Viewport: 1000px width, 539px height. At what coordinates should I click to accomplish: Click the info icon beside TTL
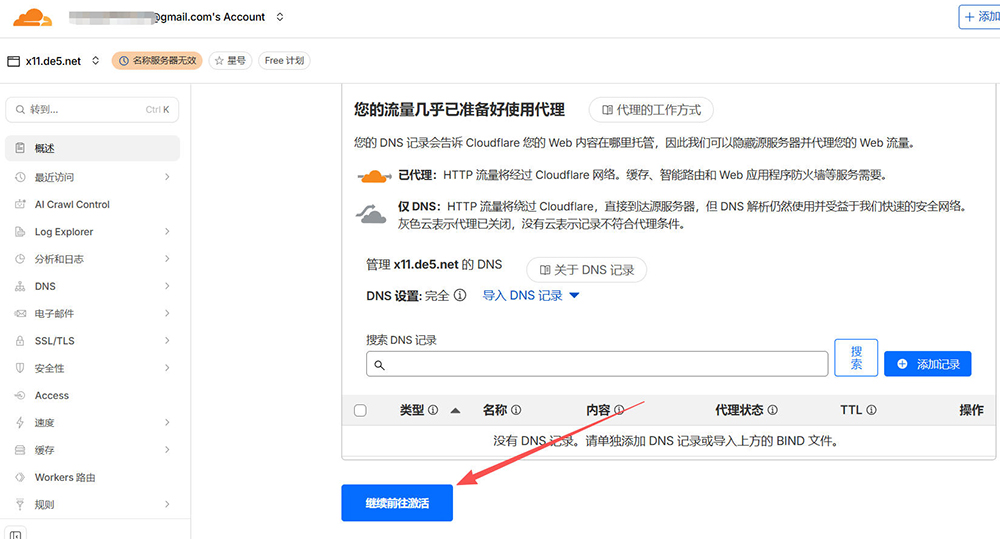(x=871, y=410)
